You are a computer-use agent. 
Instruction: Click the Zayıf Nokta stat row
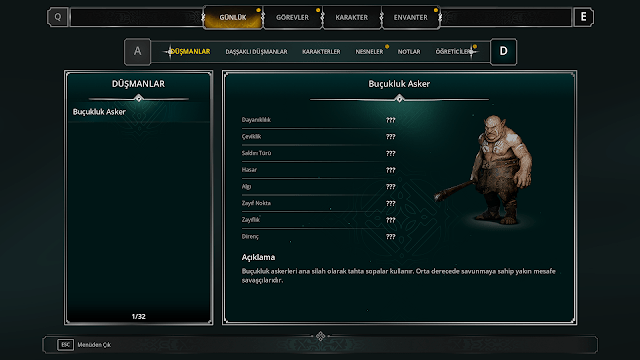318,203
